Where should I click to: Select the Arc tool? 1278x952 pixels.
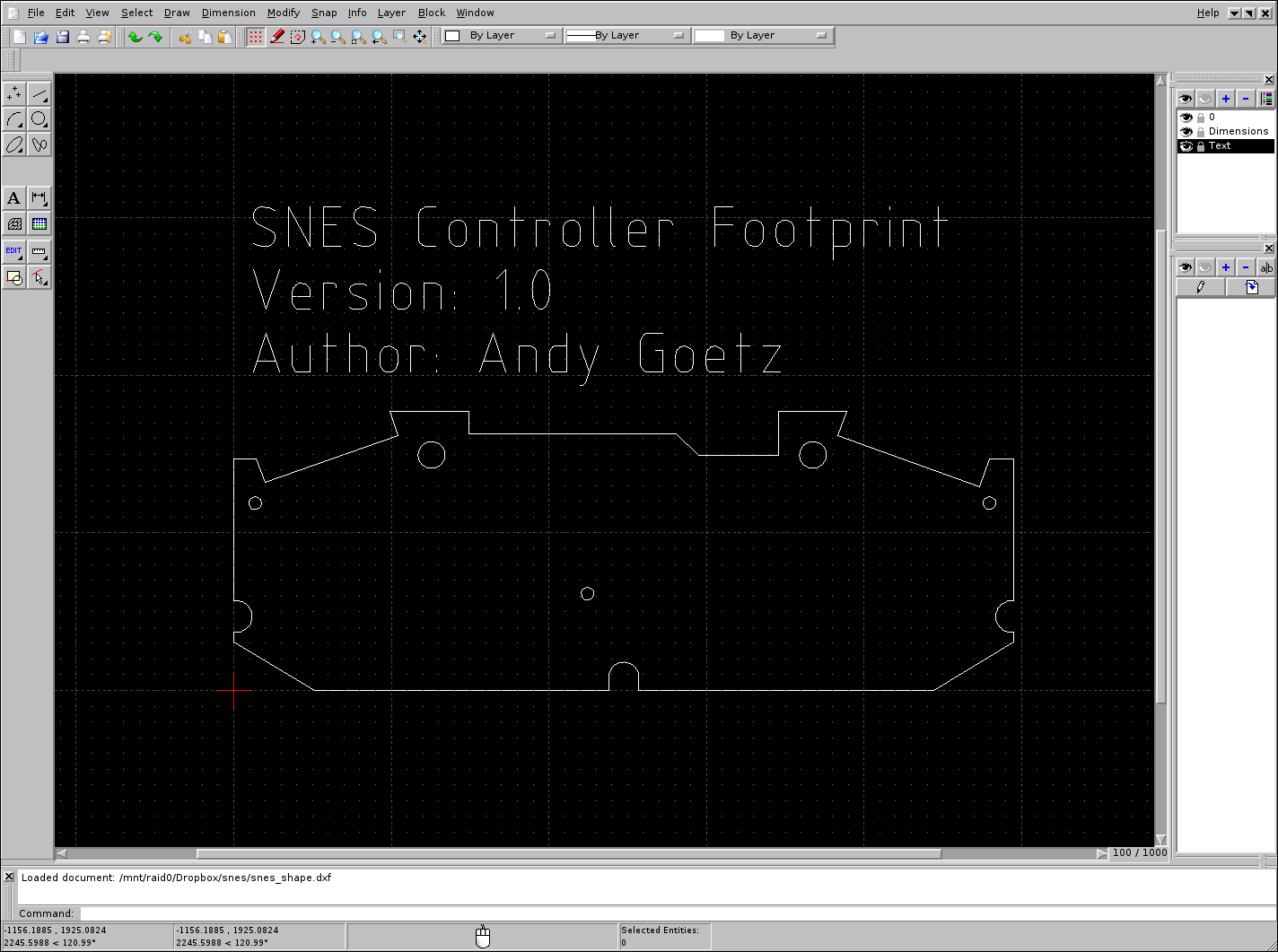coord(13,119)
